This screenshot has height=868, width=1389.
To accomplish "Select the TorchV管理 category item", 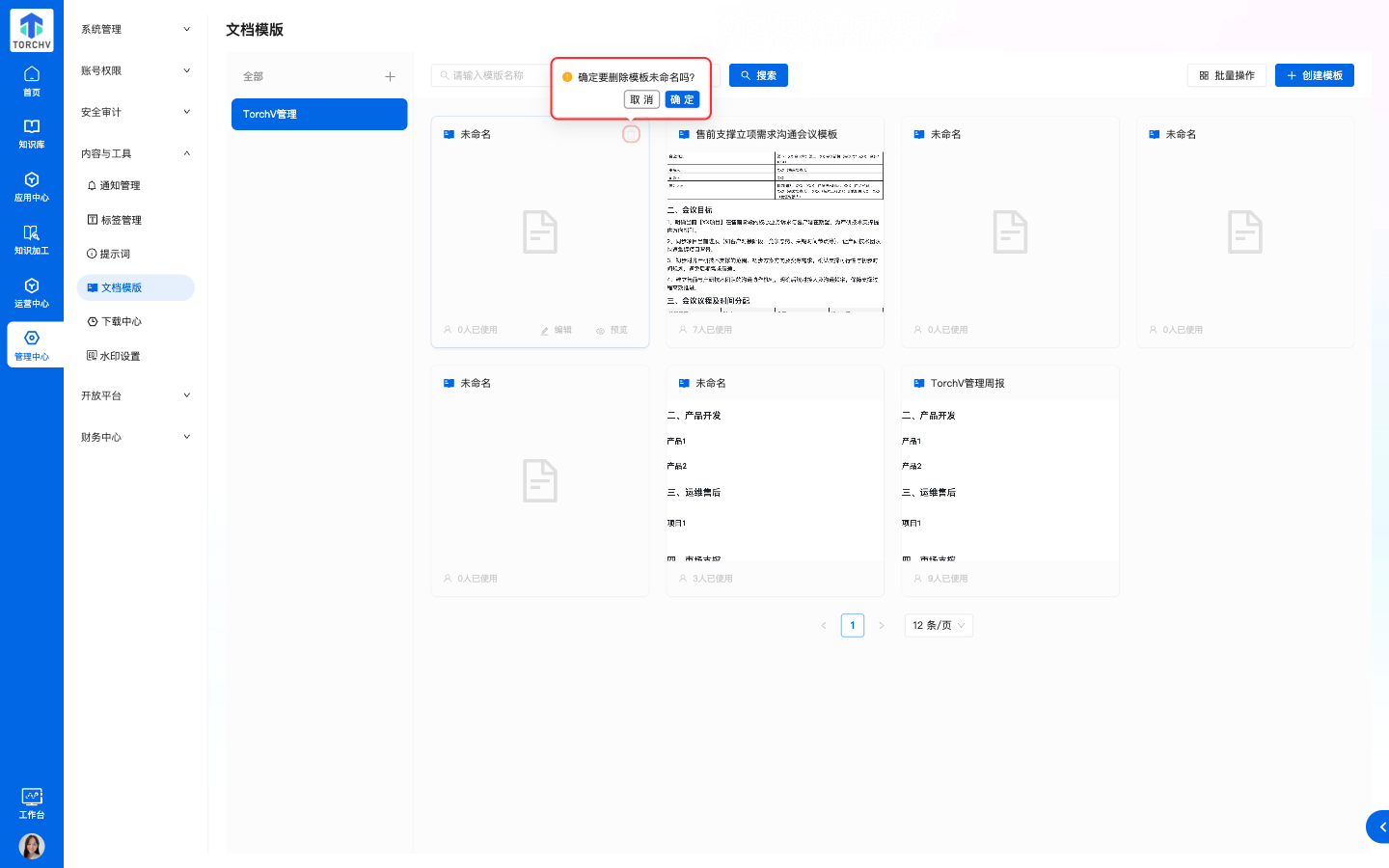I will (318, 114).
